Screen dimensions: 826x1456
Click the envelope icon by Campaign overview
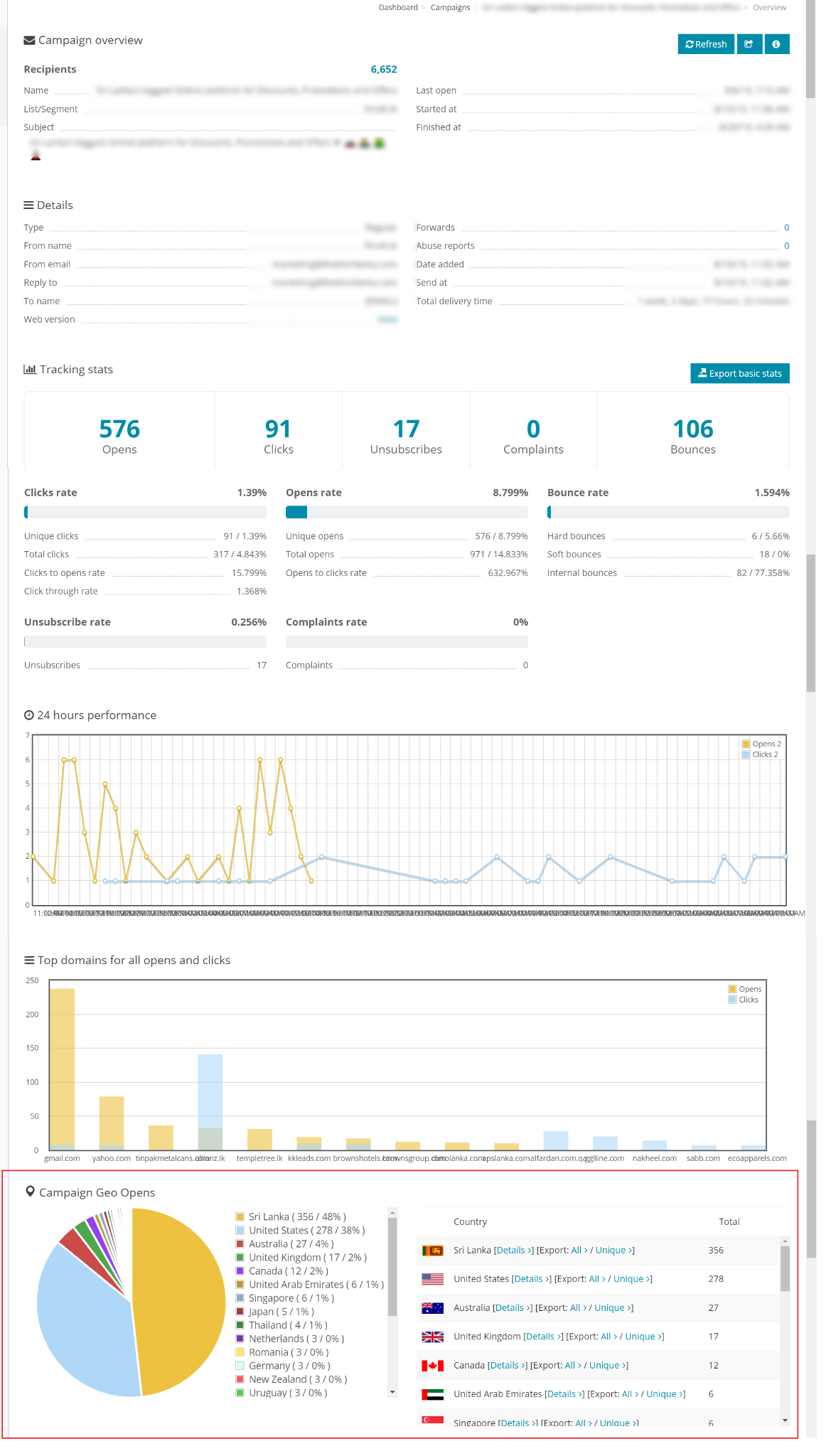(x=29, y=41)
